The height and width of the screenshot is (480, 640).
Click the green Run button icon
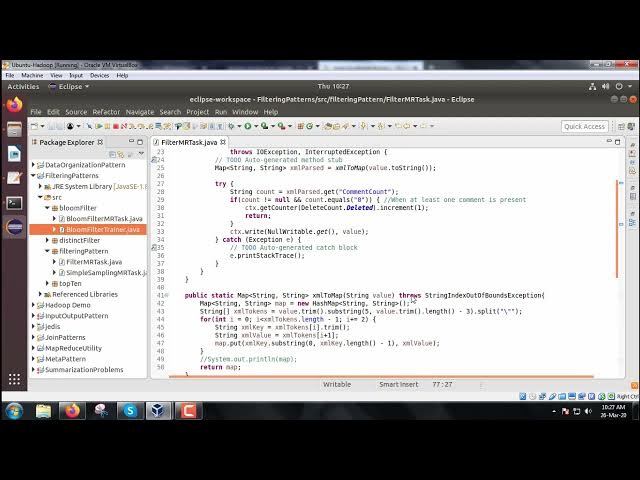pos(248,126)
